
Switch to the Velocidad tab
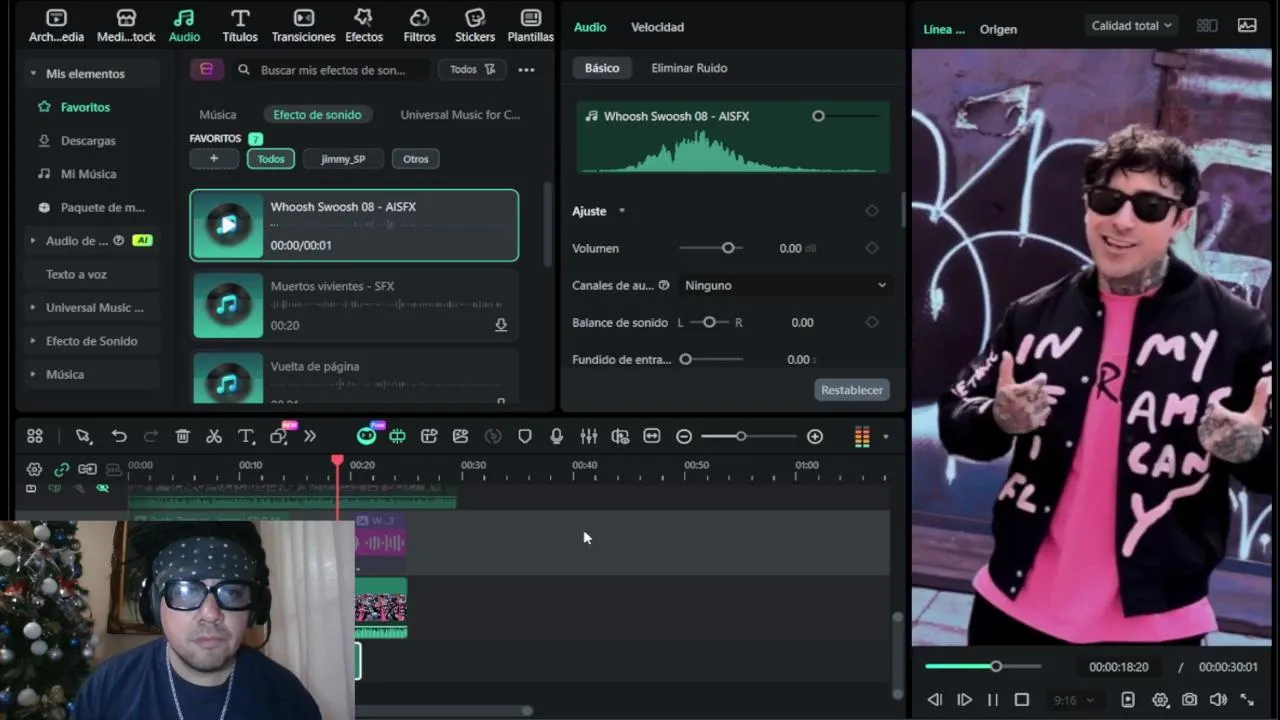657,27
